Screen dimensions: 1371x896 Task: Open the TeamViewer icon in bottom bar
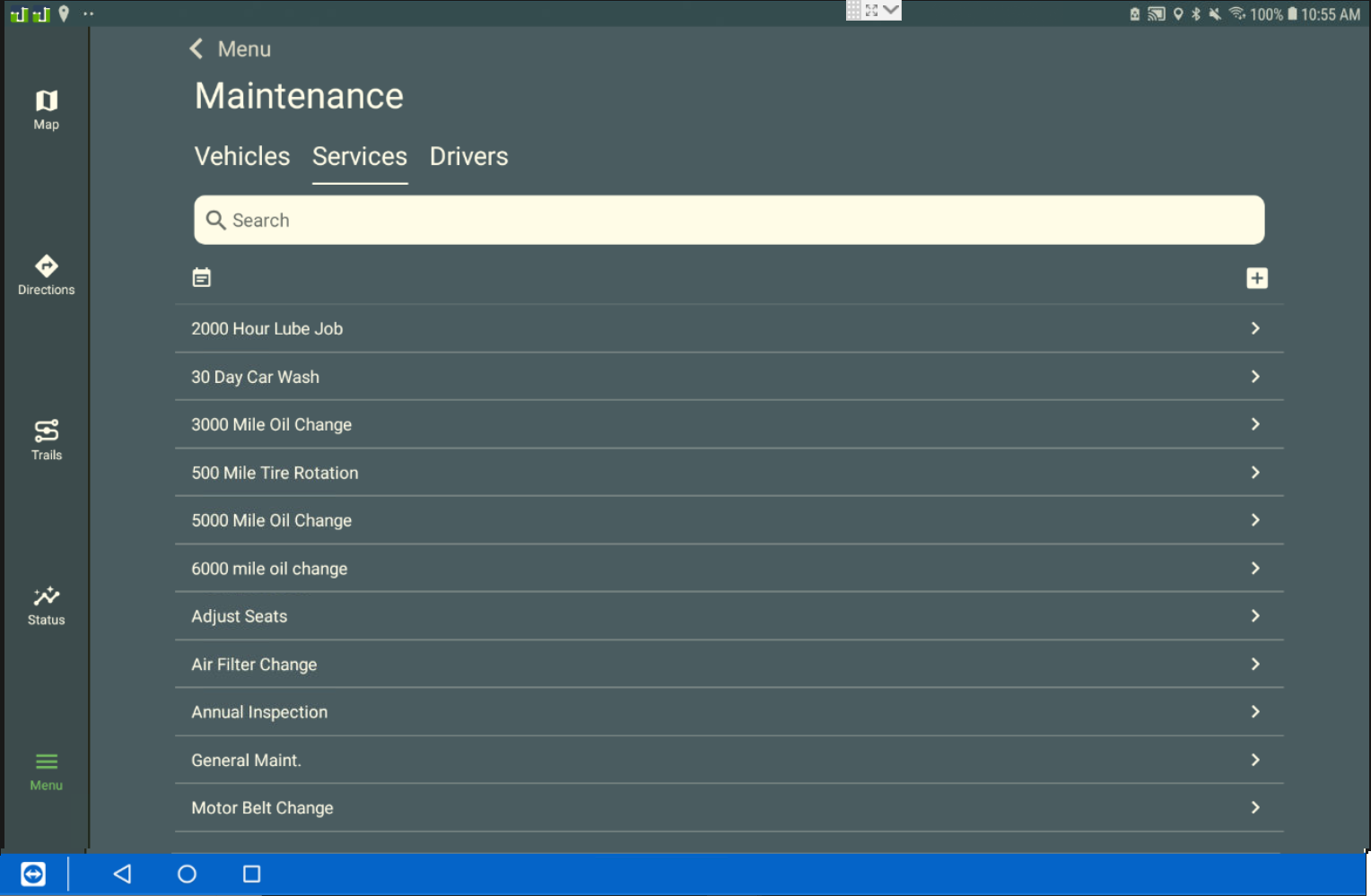pyautogui.click(x=33, y=874)
